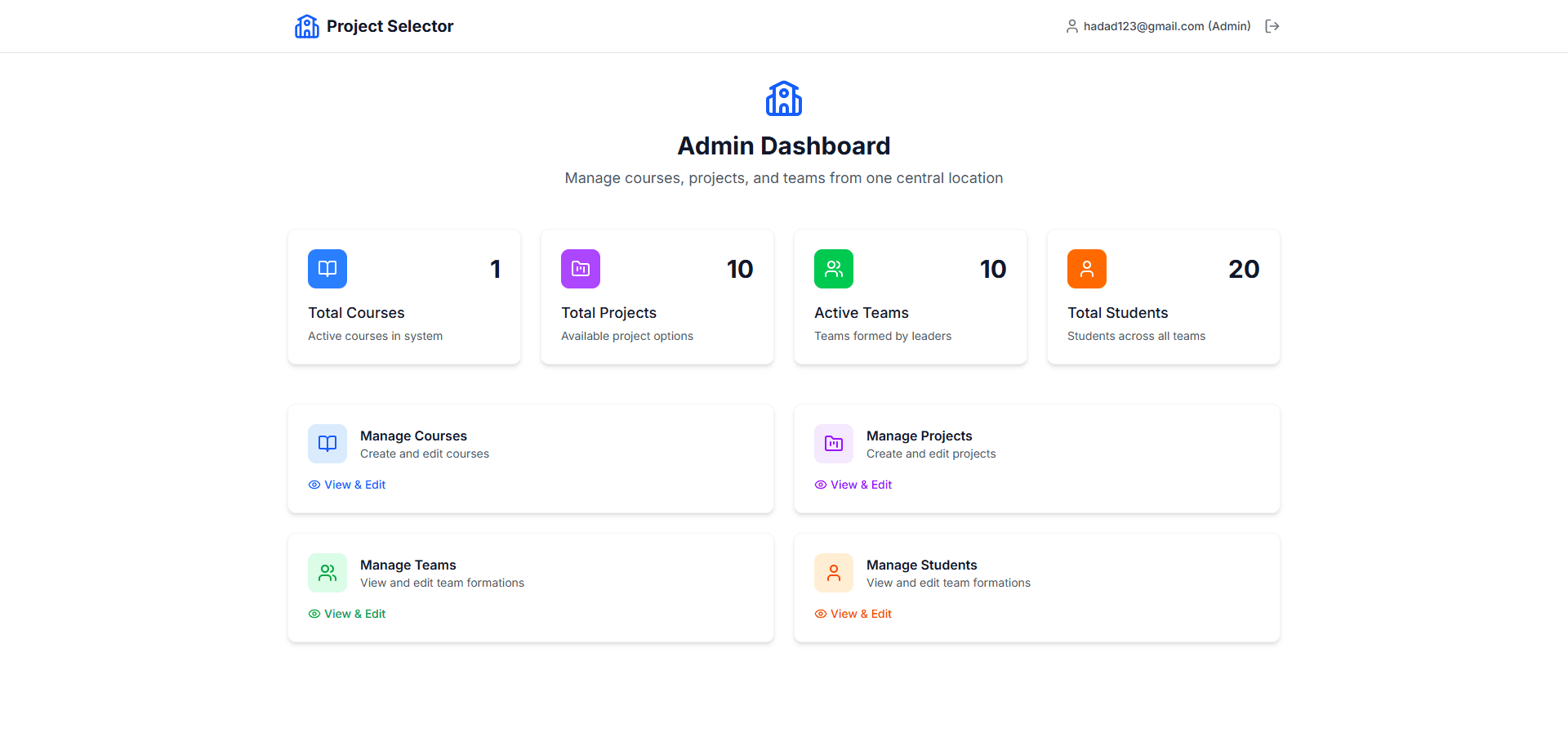
Task: Click the users icon beside Manage Teams
Action: coord(327,572)
